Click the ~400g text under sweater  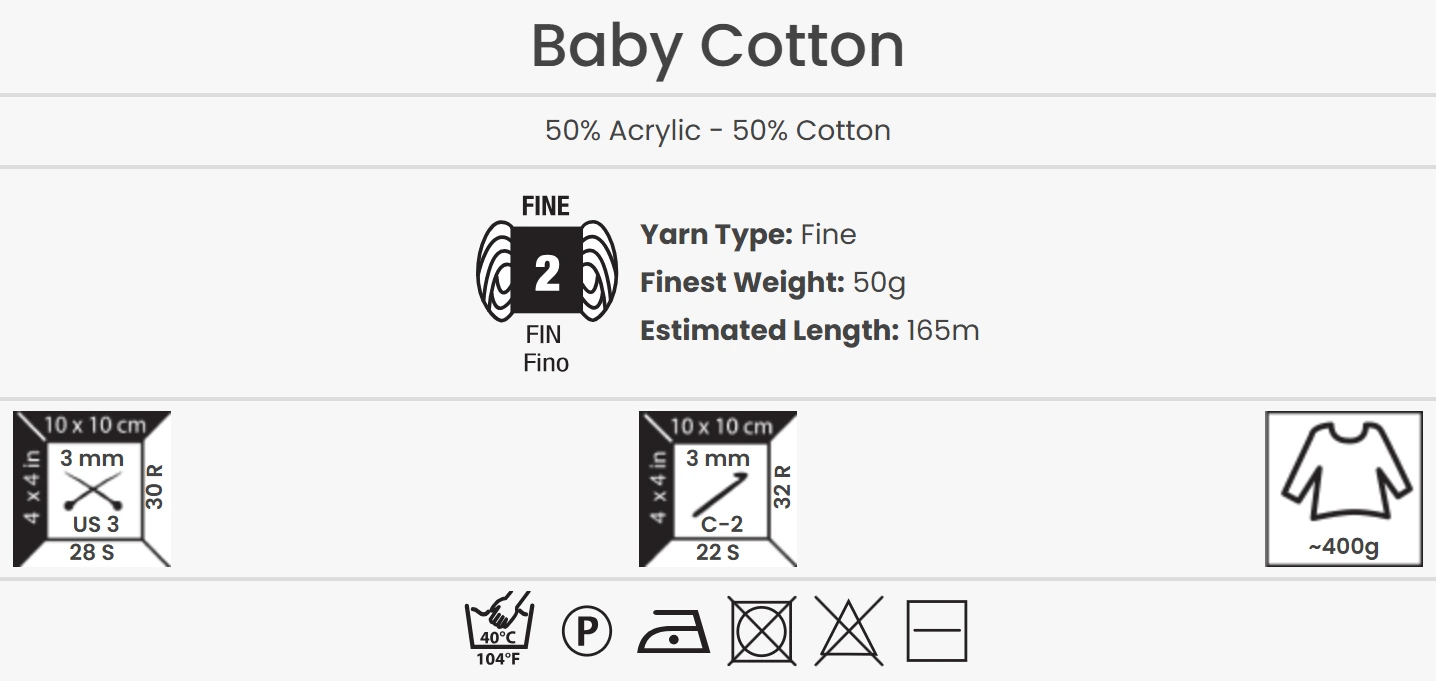click(x=1343, y=547)
